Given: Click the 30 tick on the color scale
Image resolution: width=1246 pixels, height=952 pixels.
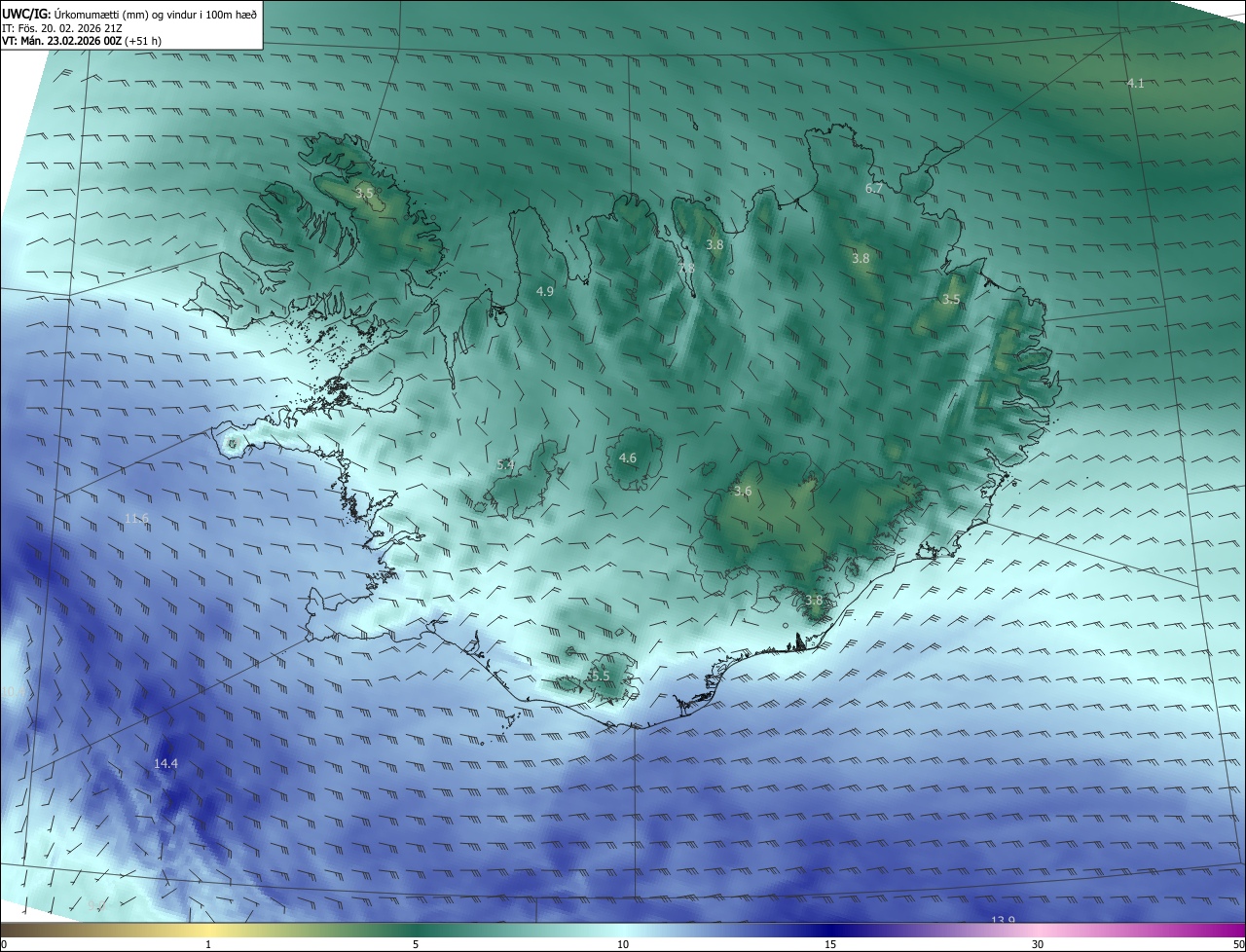Looking at the screenshot, I should click(x=1038, y=944).
